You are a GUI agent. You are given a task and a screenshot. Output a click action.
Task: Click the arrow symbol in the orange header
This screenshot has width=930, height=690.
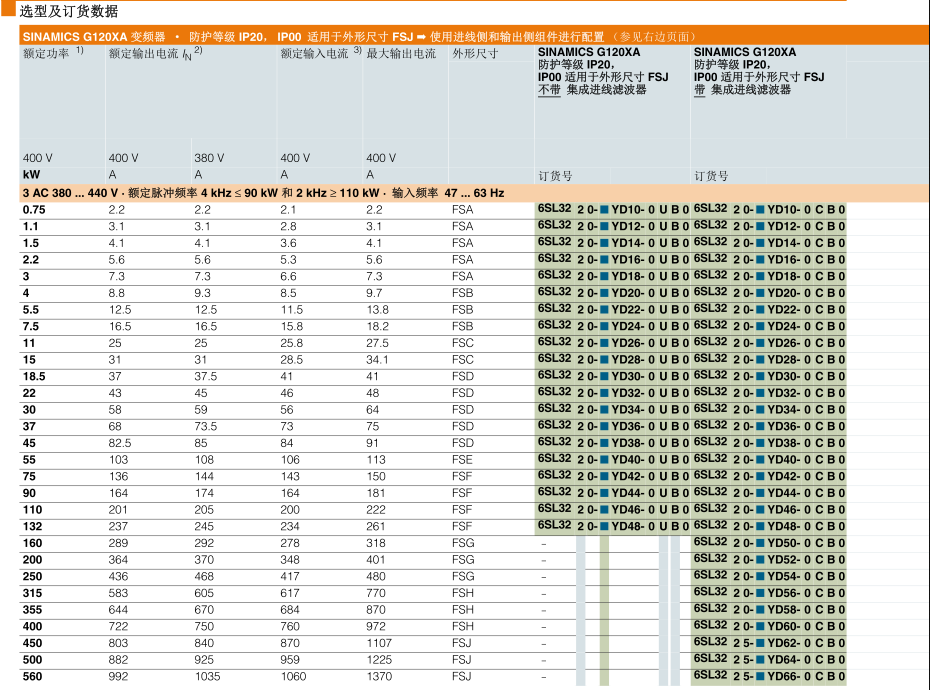click(422, 36)
